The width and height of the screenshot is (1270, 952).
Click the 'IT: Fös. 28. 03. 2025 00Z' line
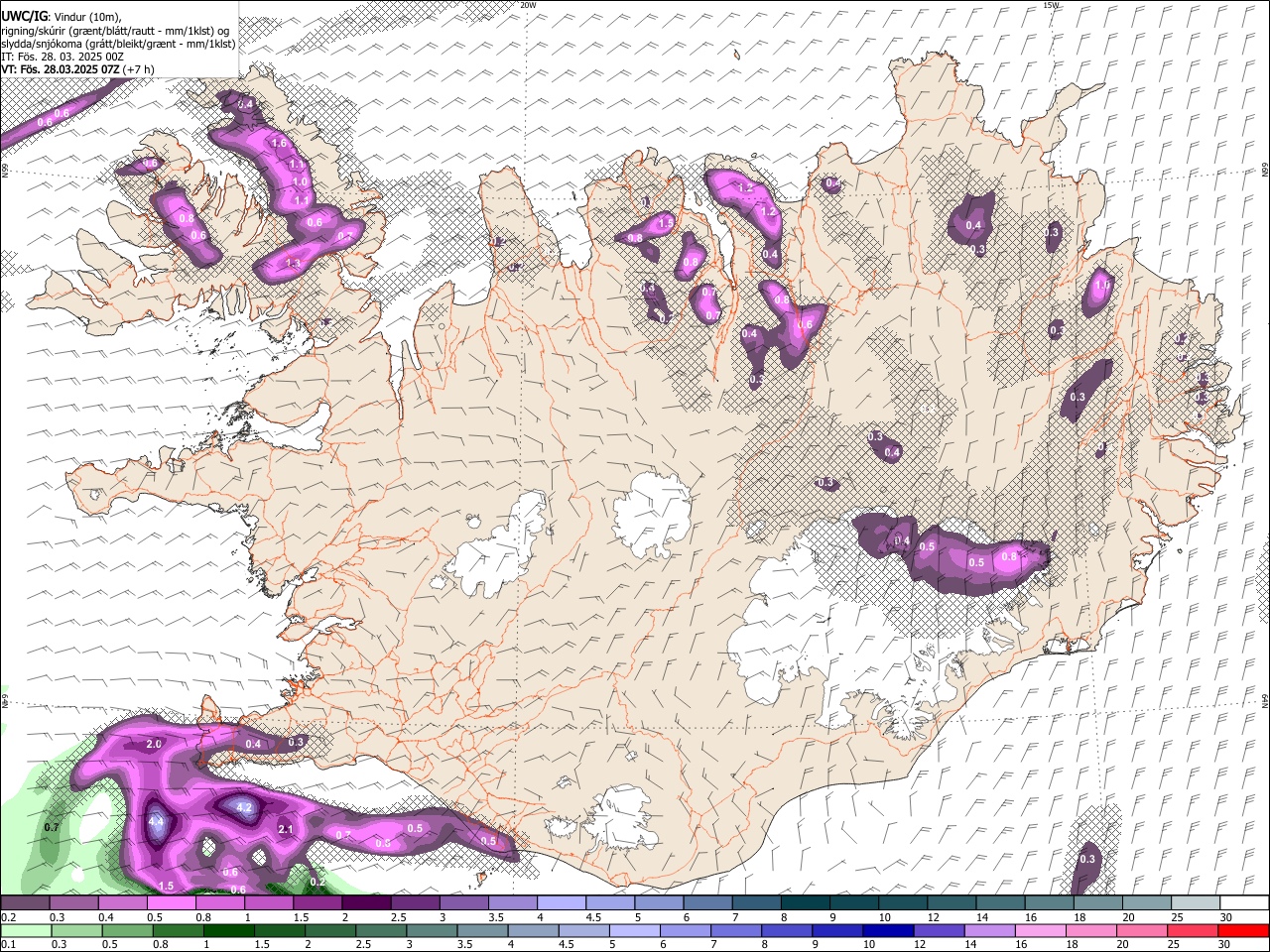(x=63, y=57)
